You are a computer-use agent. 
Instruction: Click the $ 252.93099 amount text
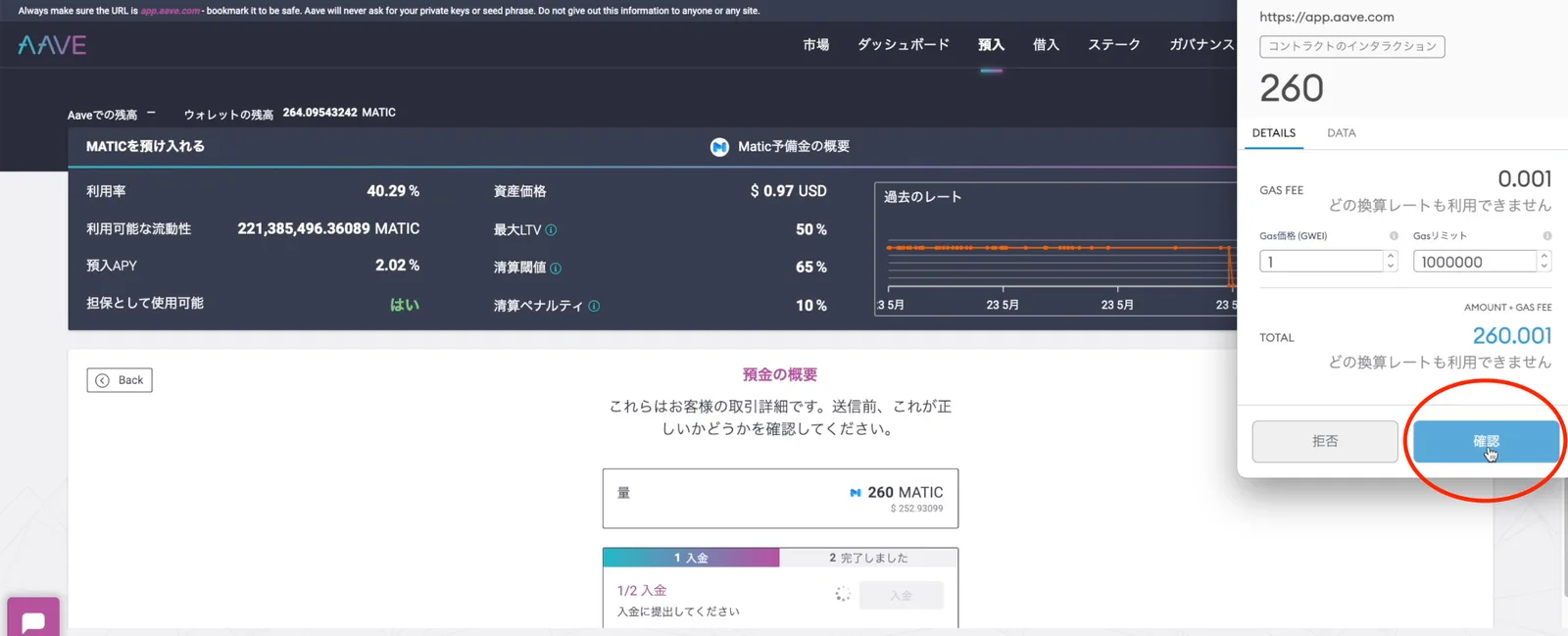916,509
